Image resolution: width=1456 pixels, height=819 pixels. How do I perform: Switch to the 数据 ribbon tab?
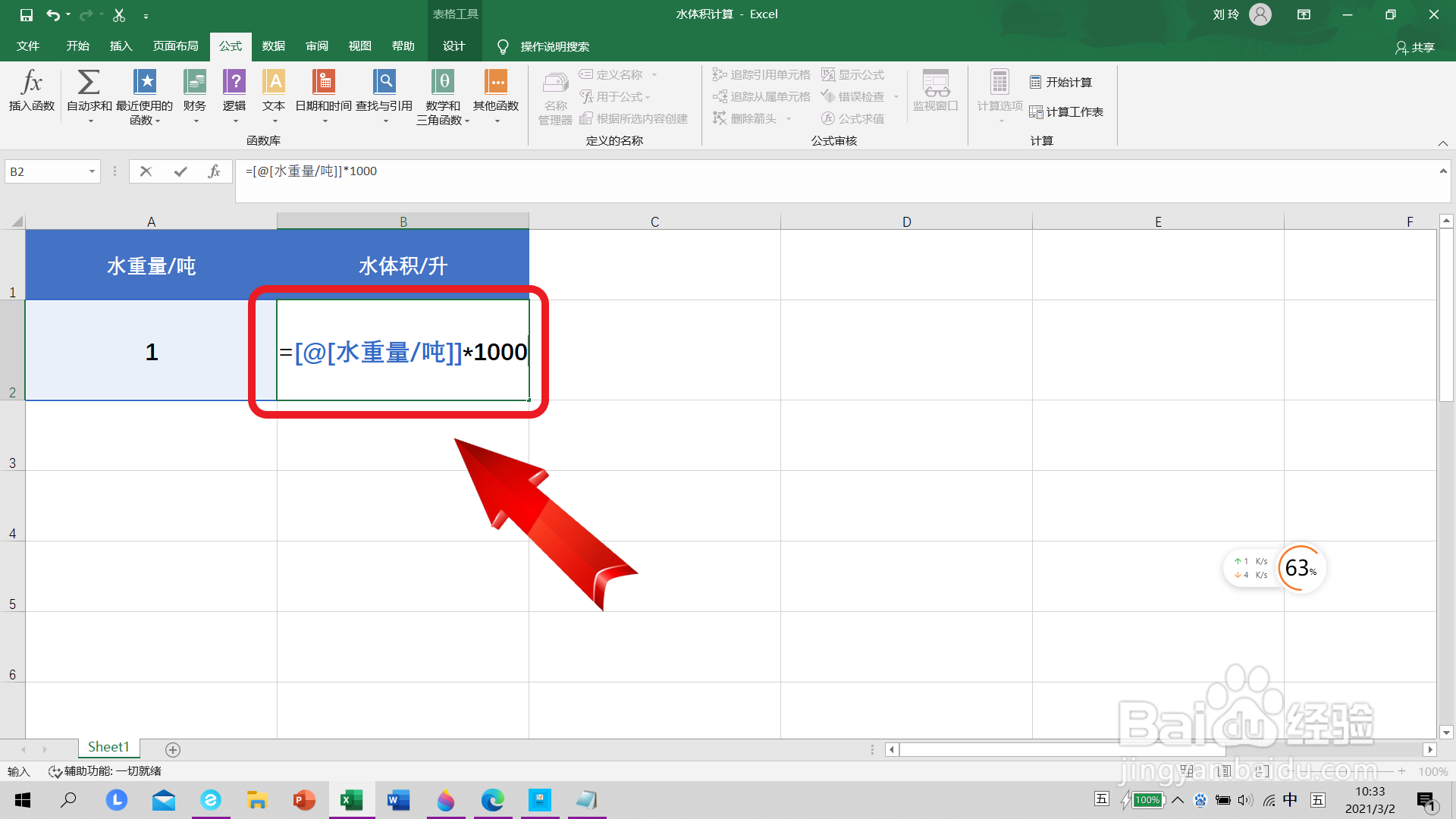(x=273, y=46)
